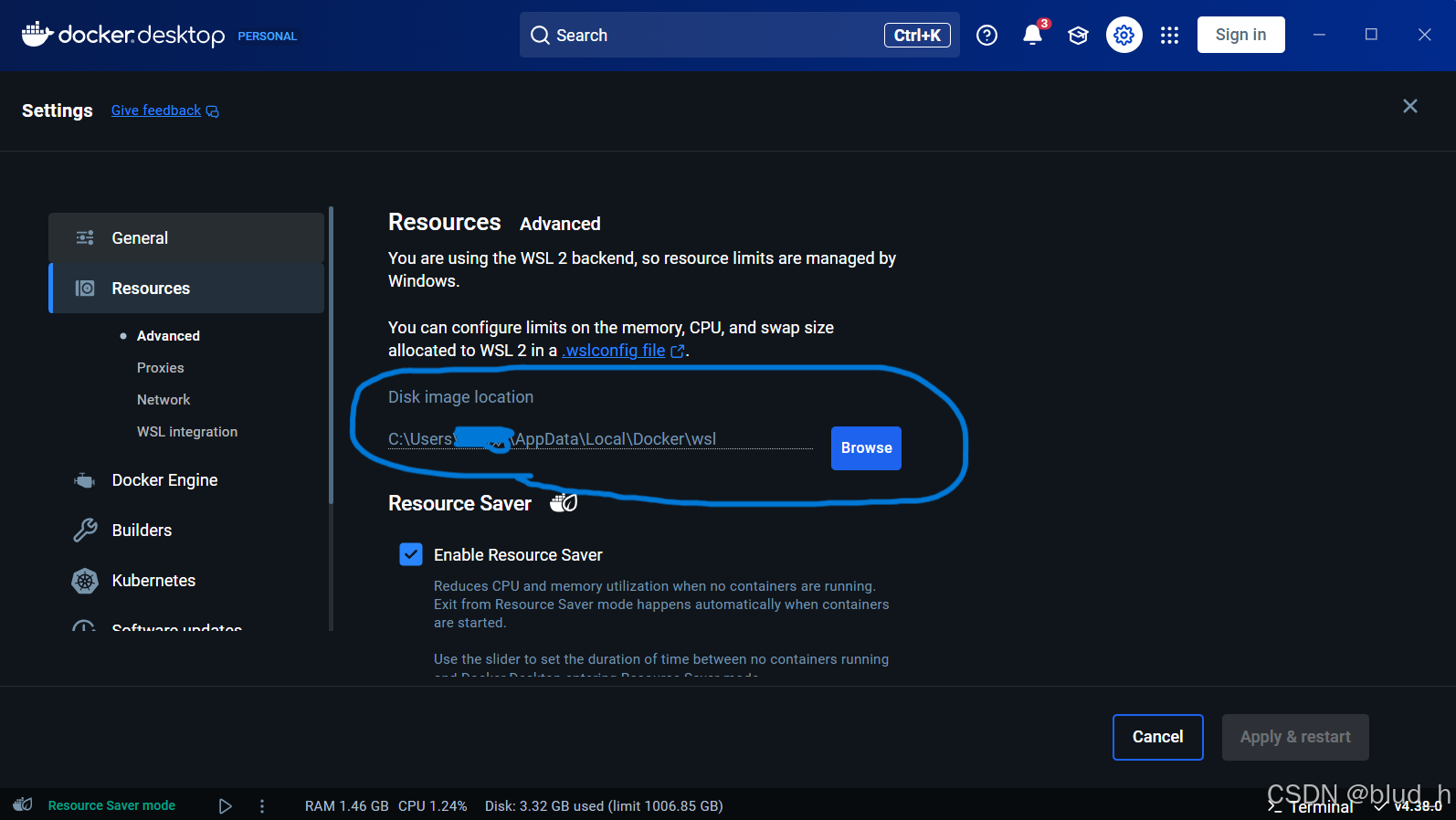Viewport: 1456px width, 820px height.
Task: Click the external link icon after .wslconfig file
Action: pos(678,352)
